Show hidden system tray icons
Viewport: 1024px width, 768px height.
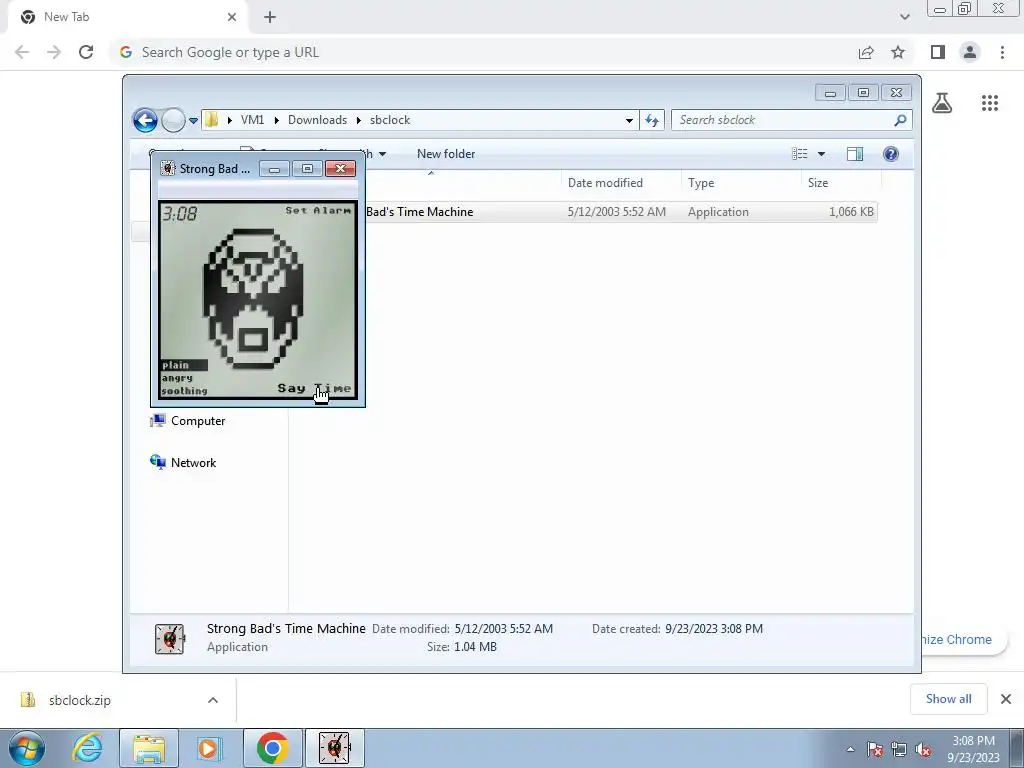tap(850, 750)
